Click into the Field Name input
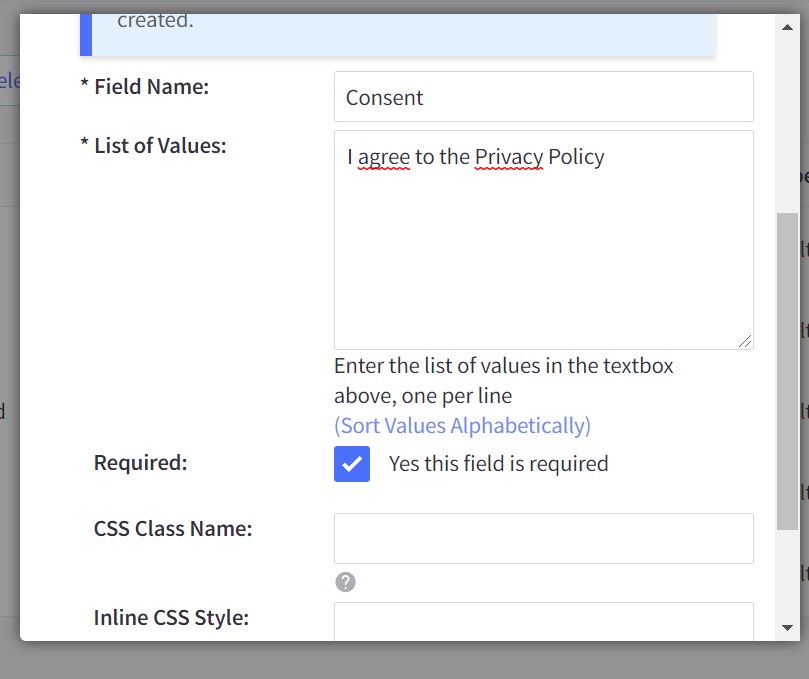Image resolution: width=809 pixels, height=679 pixels. pos(543,97)
